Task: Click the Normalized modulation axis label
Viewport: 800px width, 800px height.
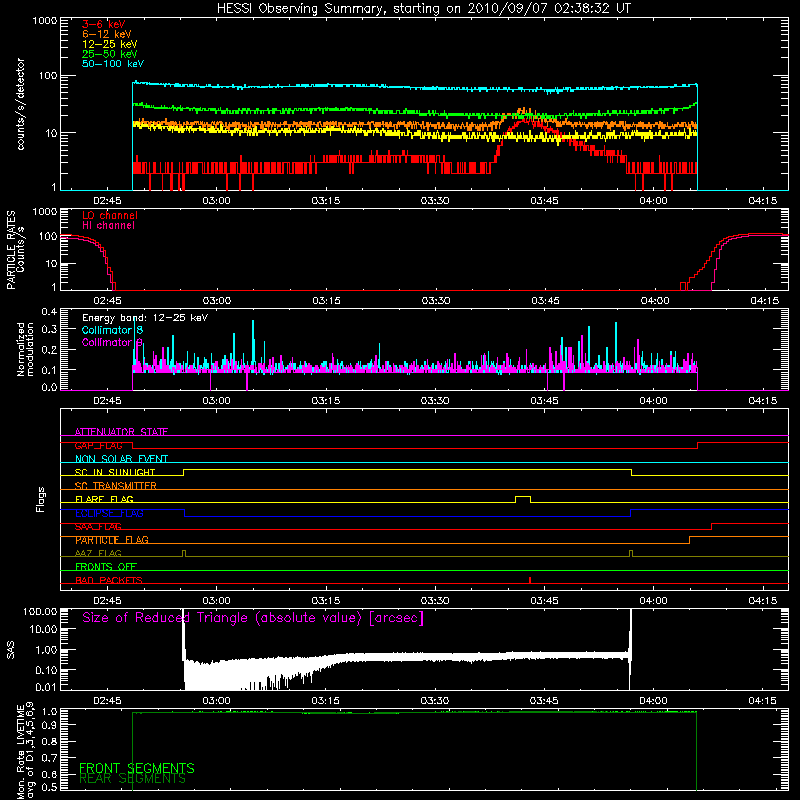Action: 25,349
